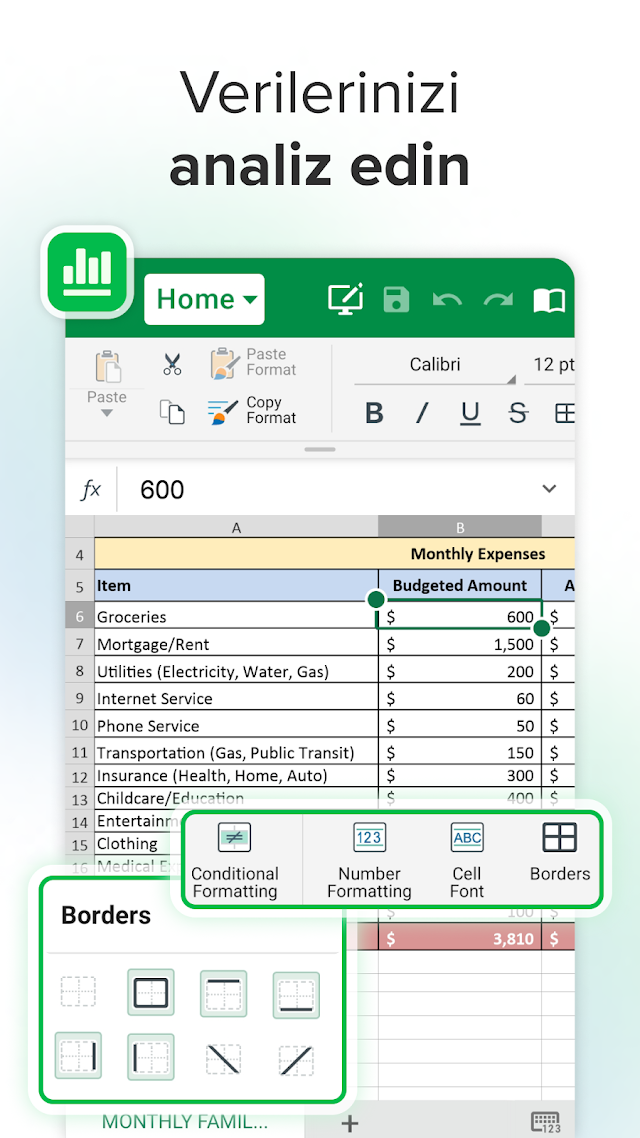Apply outside box border
Image resolution: width=640 pixels, height=1138 pixels.
pos(151,992)
